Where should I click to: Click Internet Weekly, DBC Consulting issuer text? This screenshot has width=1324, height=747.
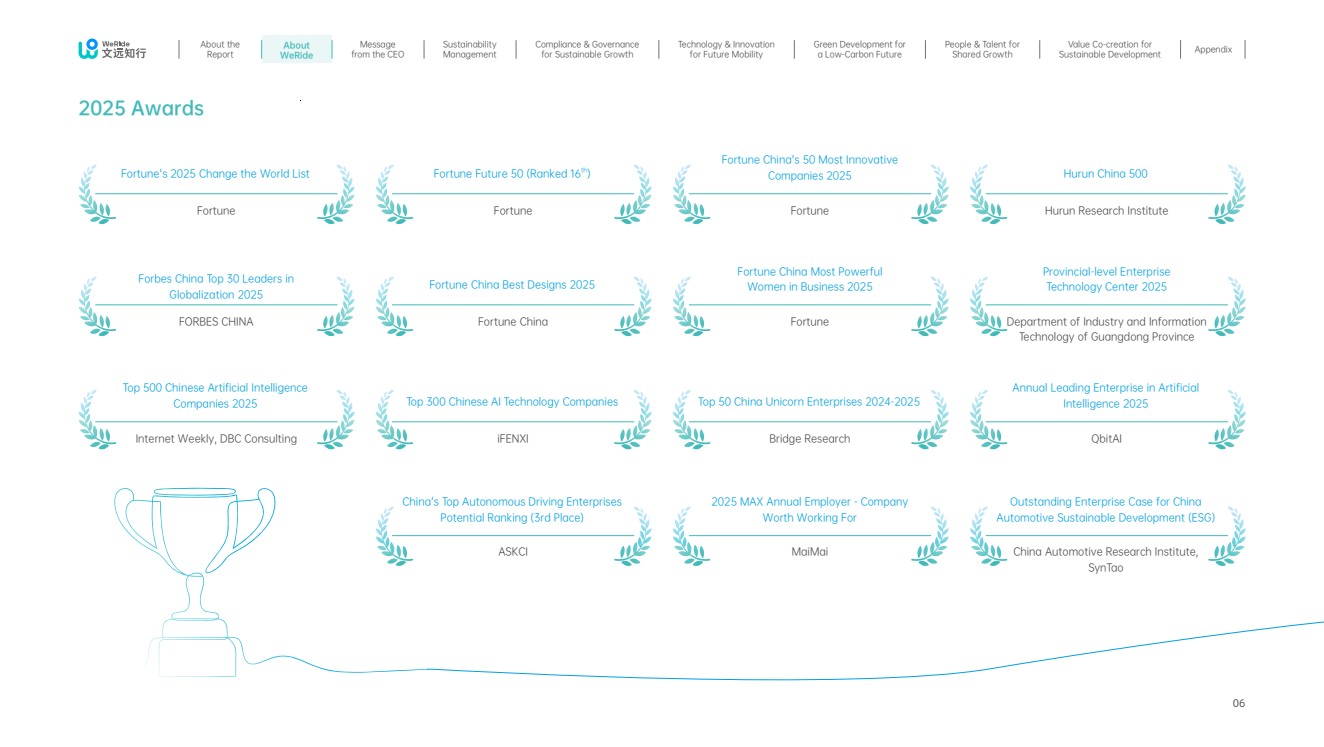click(216, 439)
